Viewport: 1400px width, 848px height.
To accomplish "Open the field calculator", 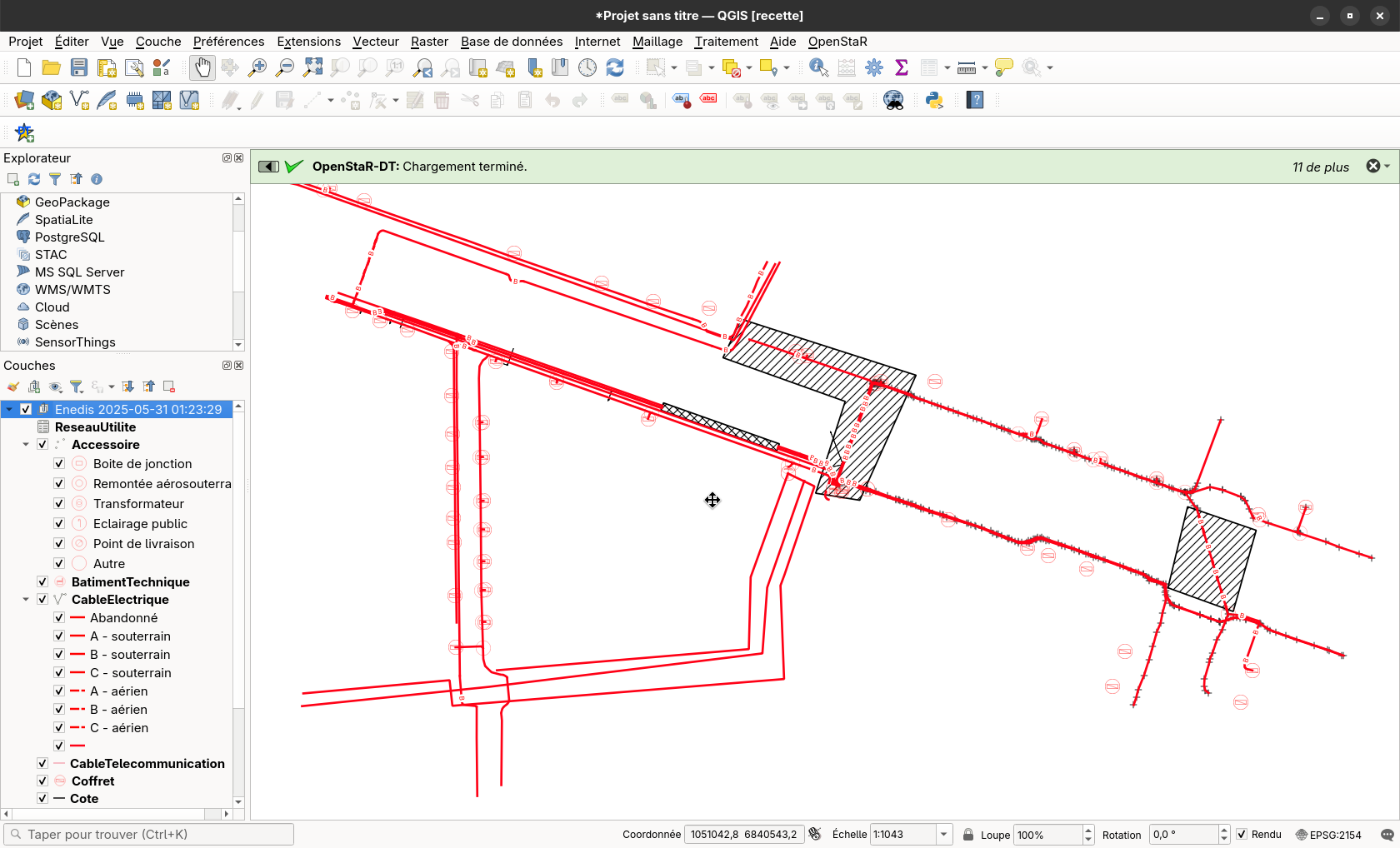I will pos(846,67).
